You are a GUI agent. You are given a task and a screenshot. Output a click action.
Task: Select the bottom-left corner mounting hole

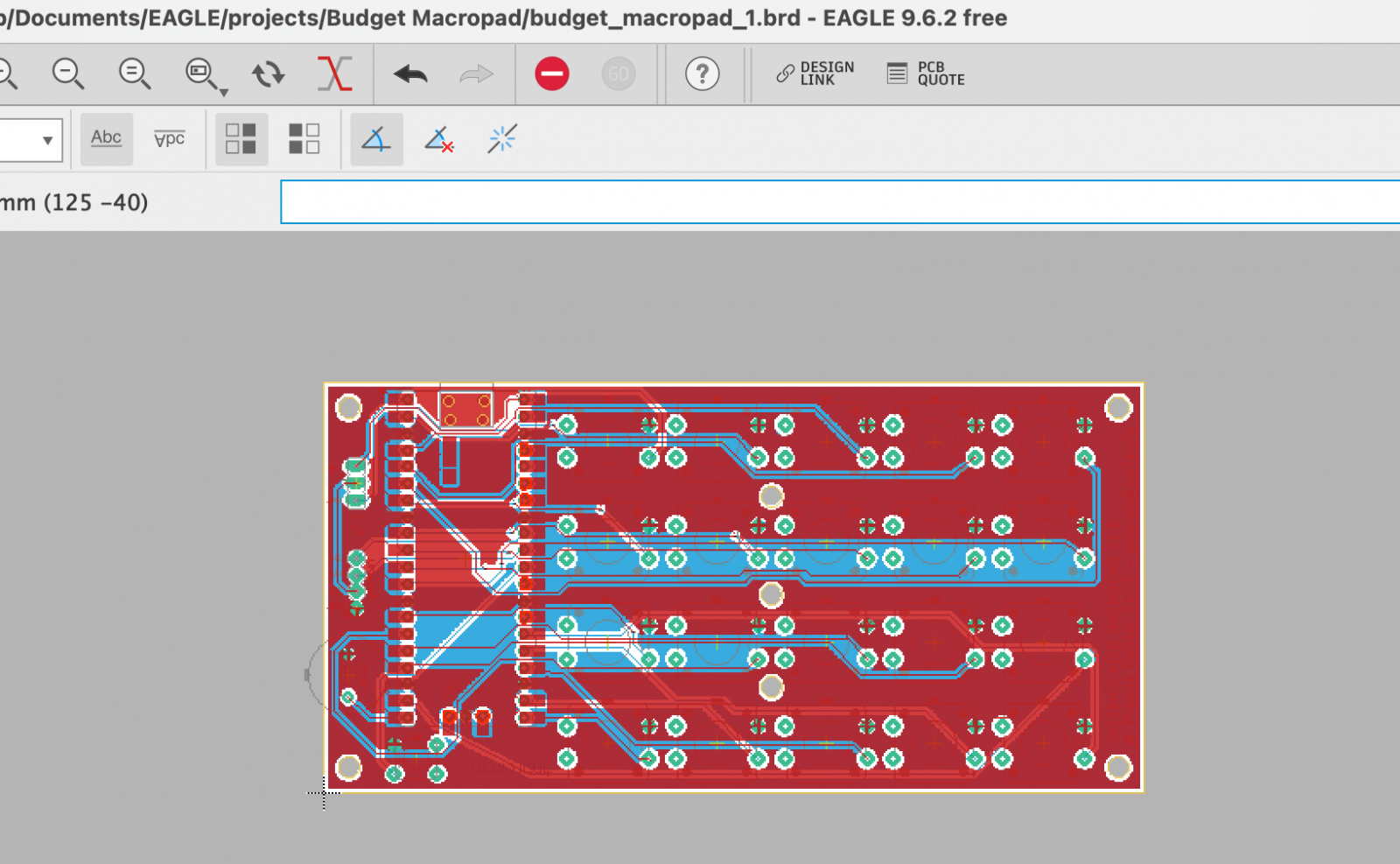point(349,768)
